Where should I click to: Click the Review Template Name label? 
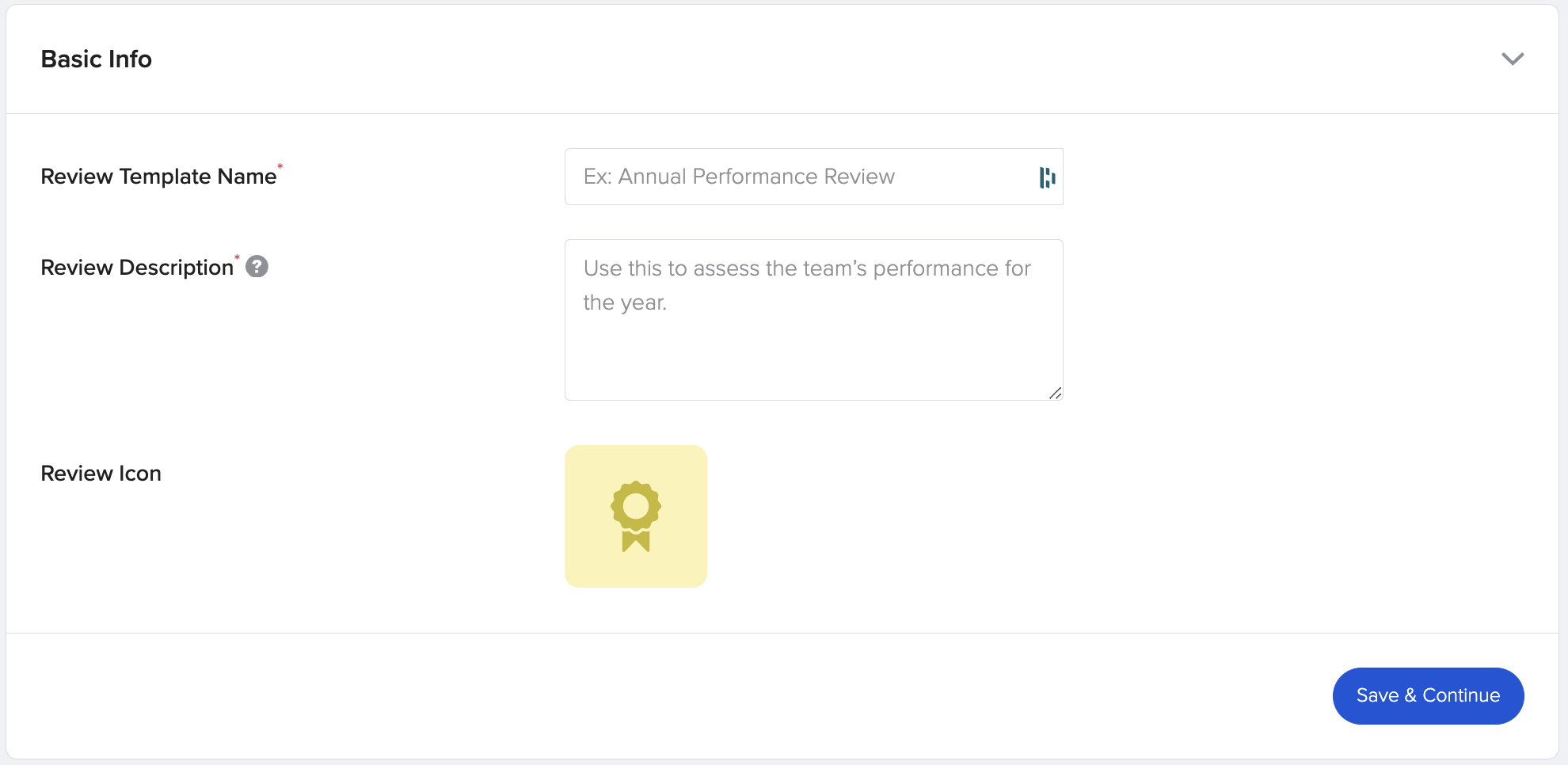(158, 176)
